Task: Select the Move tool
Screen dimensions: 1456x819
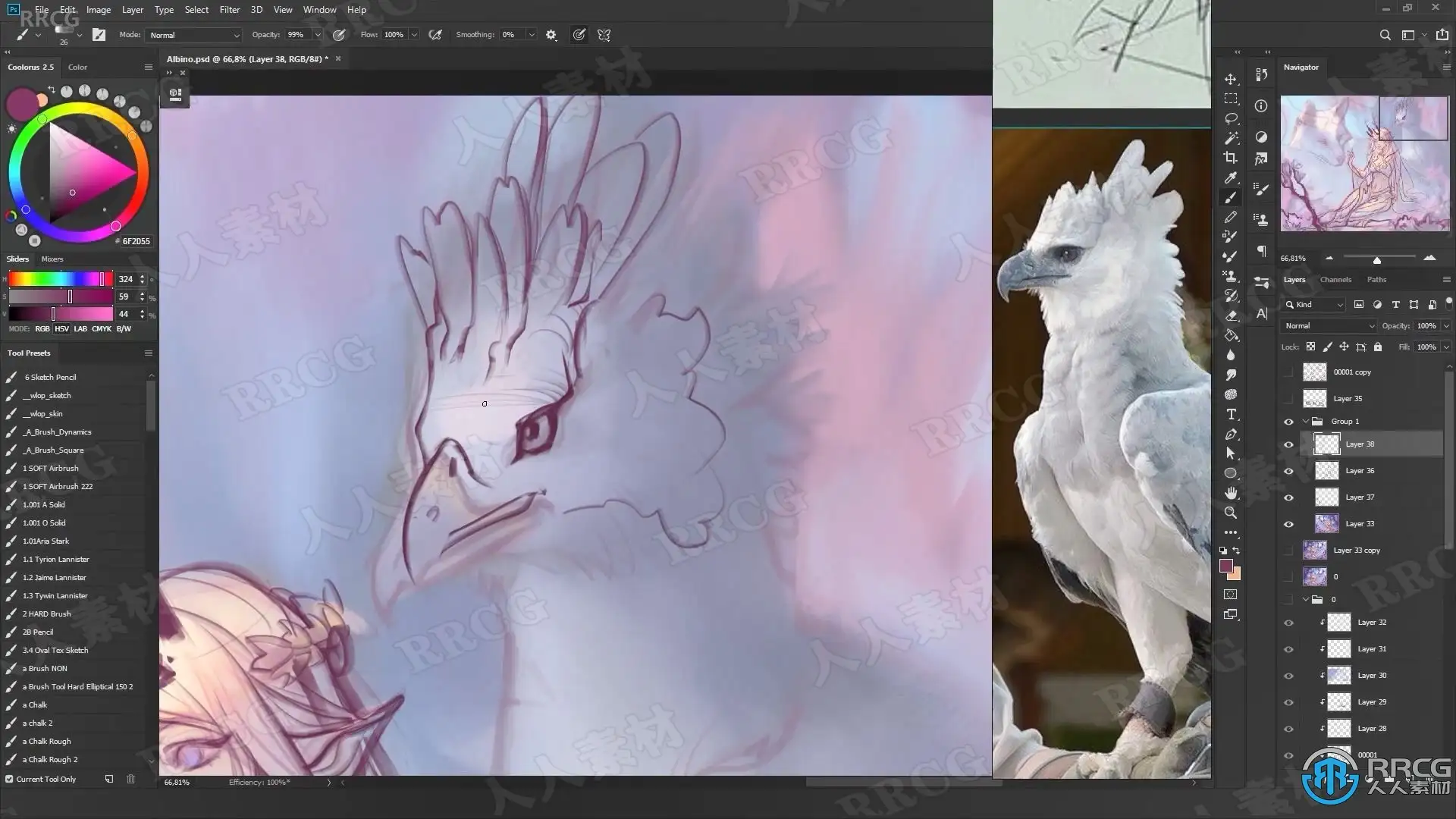Action: 1231,79
